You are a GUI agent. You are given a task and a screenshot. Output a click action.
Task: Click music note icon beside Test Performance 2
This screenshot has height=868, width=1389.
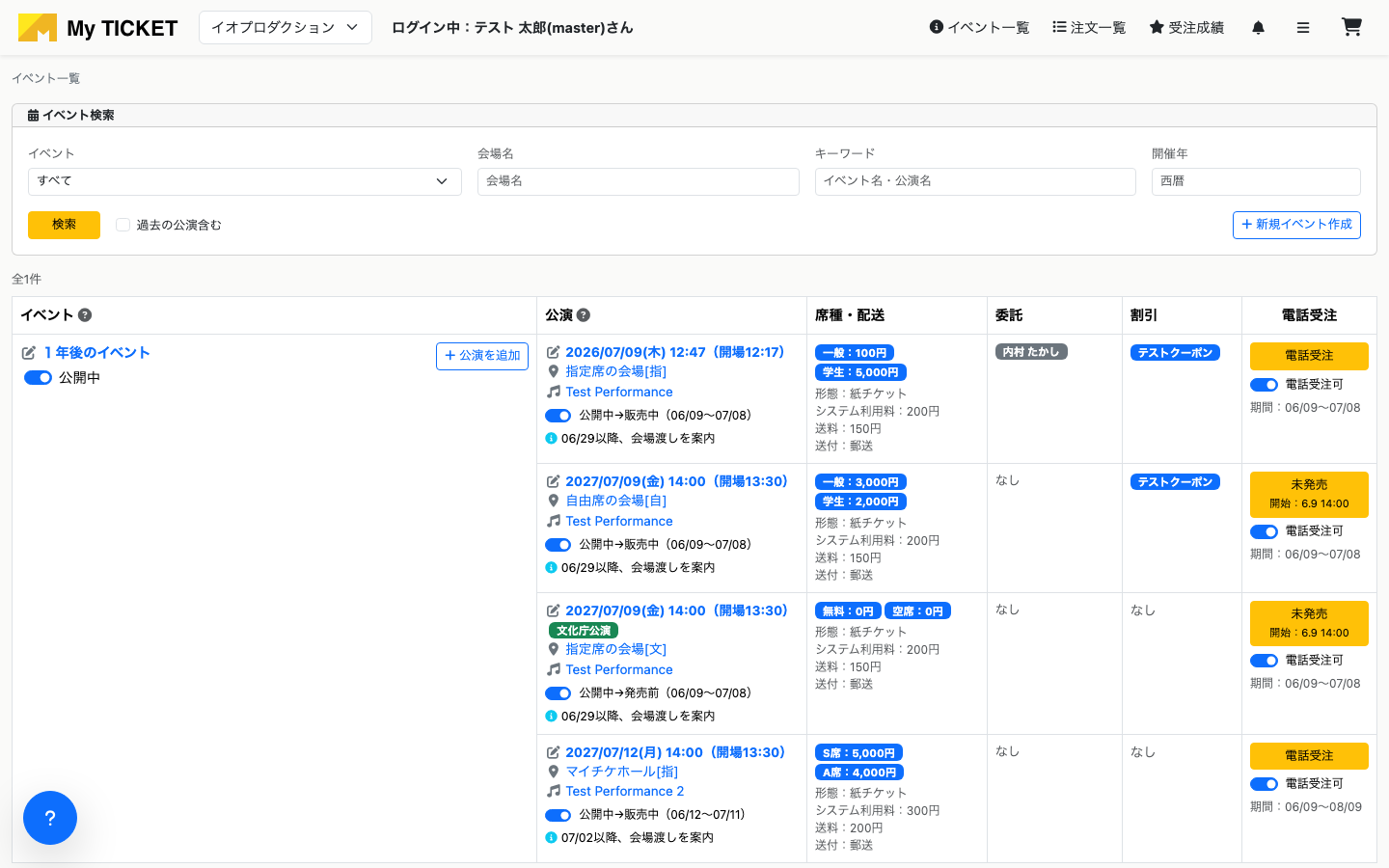coord(554,791)
